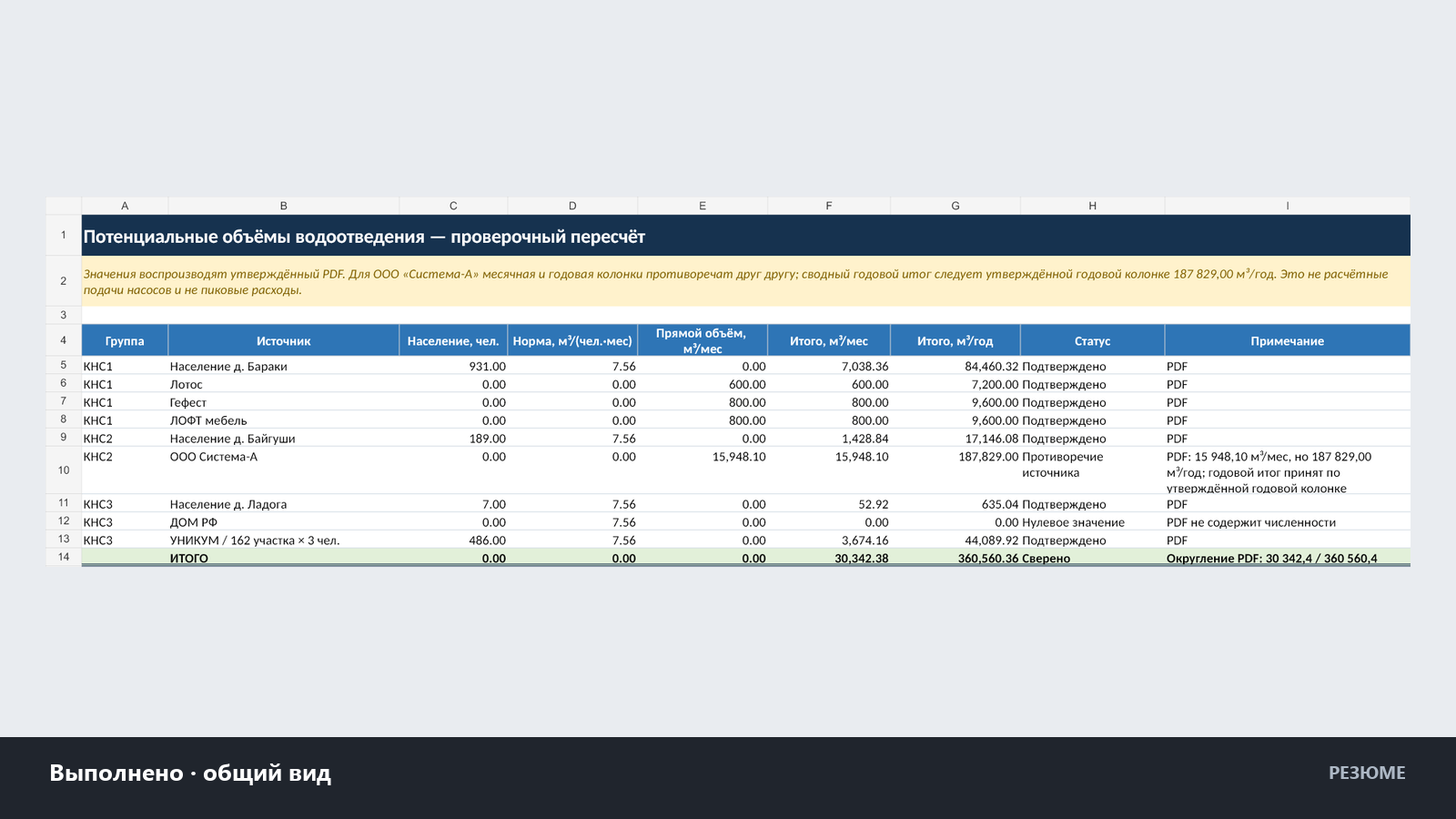
Task: Select the yearly value 44,089.92 cell
Action: tap(955, 540)
